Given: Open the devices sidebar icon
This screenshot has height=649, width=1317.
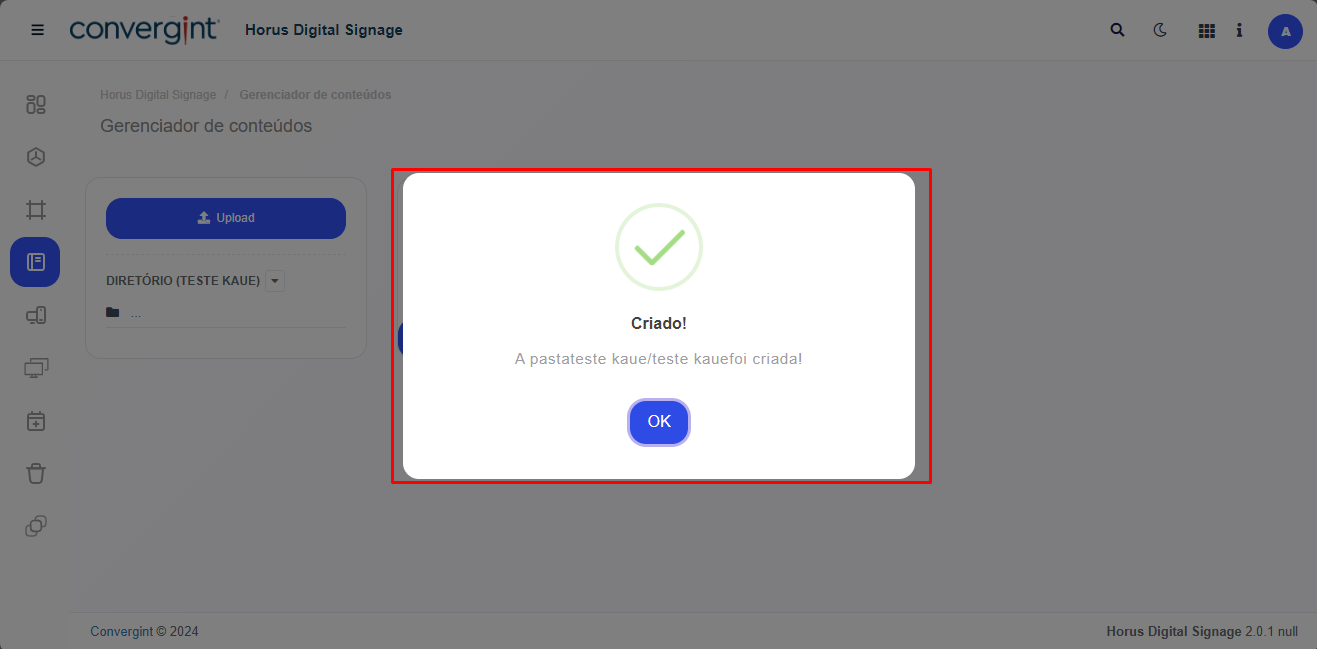Looking at the screenshot, I should tap(36, 316).
